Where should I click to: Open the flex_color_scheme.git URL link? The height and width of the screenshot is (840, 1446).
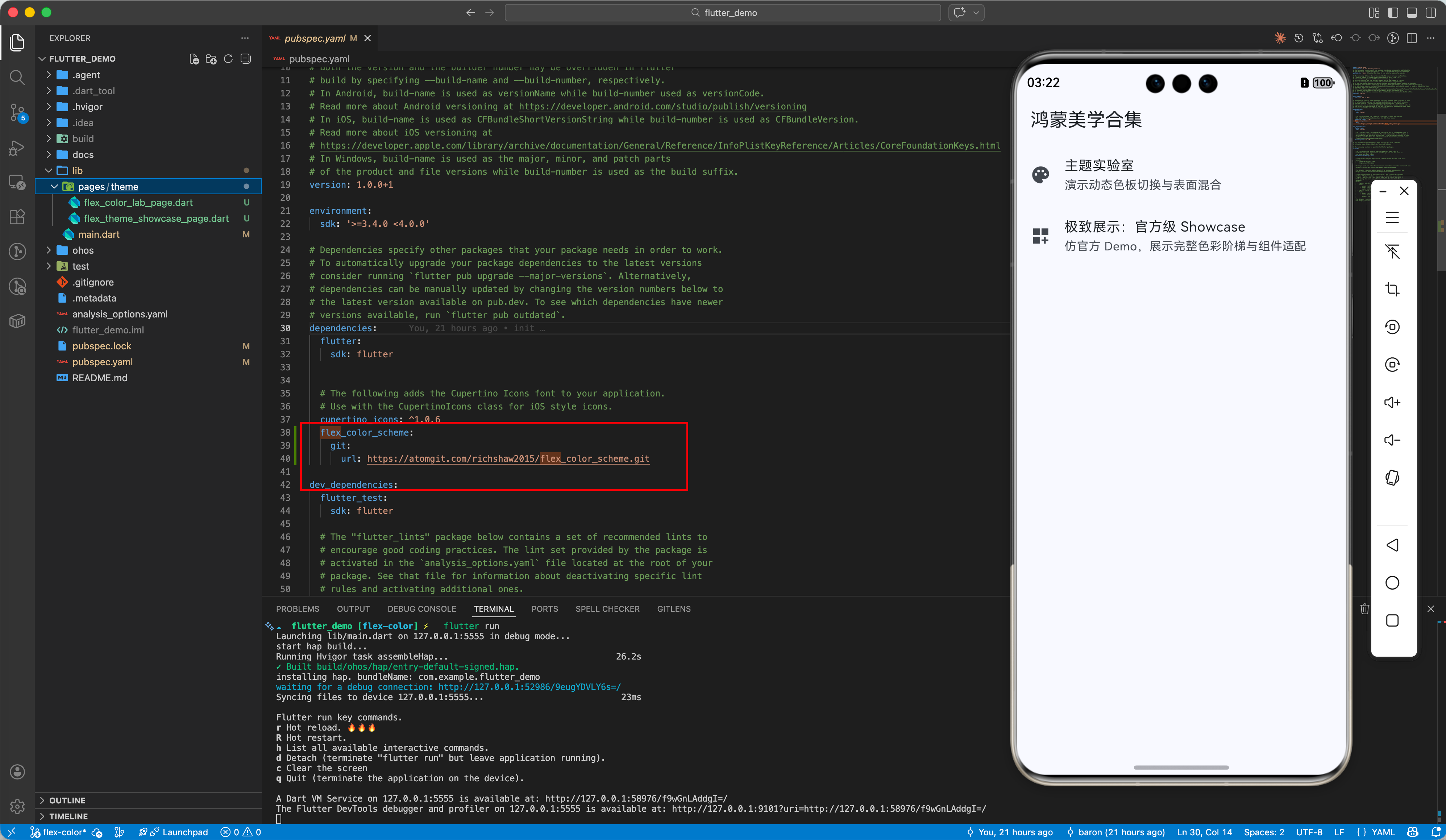pyautogui.click(x=508, y=458)
